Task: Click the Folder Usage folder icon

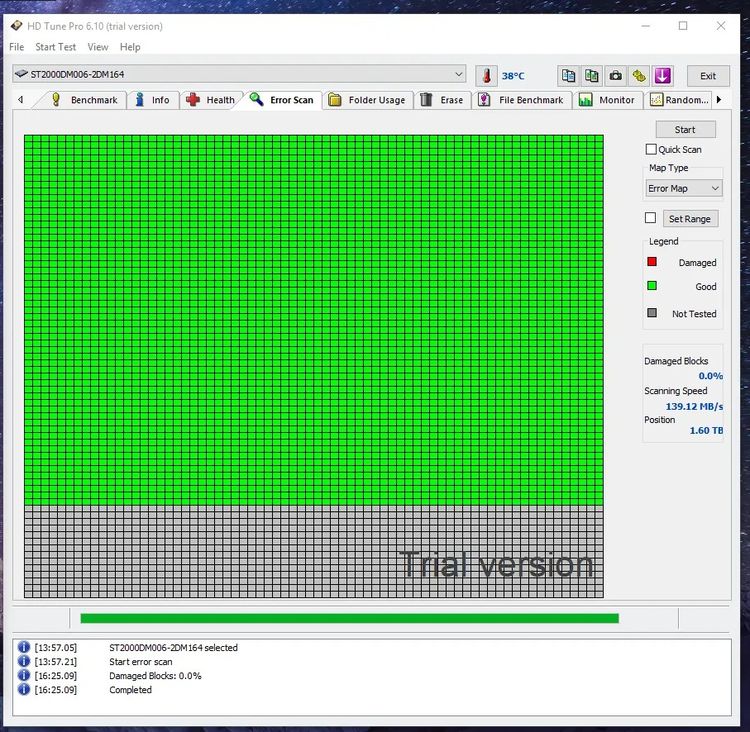Action: (335, 100)
